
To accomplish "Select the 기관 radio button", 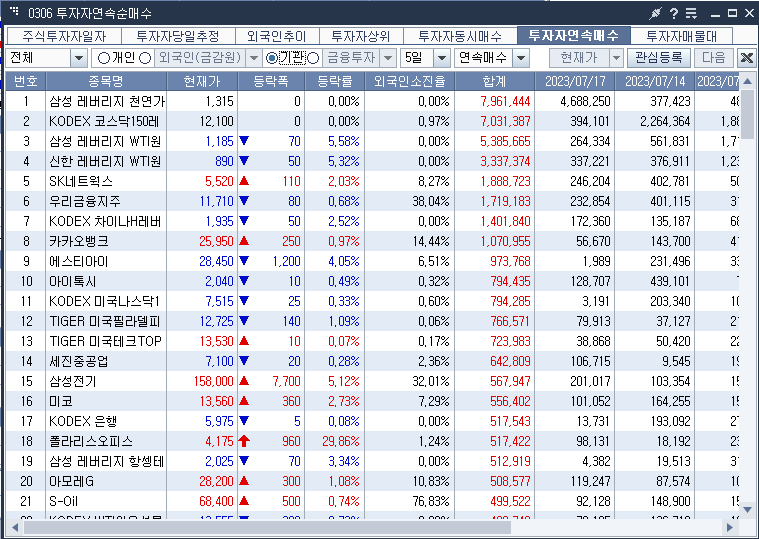I will coord(272,58).
